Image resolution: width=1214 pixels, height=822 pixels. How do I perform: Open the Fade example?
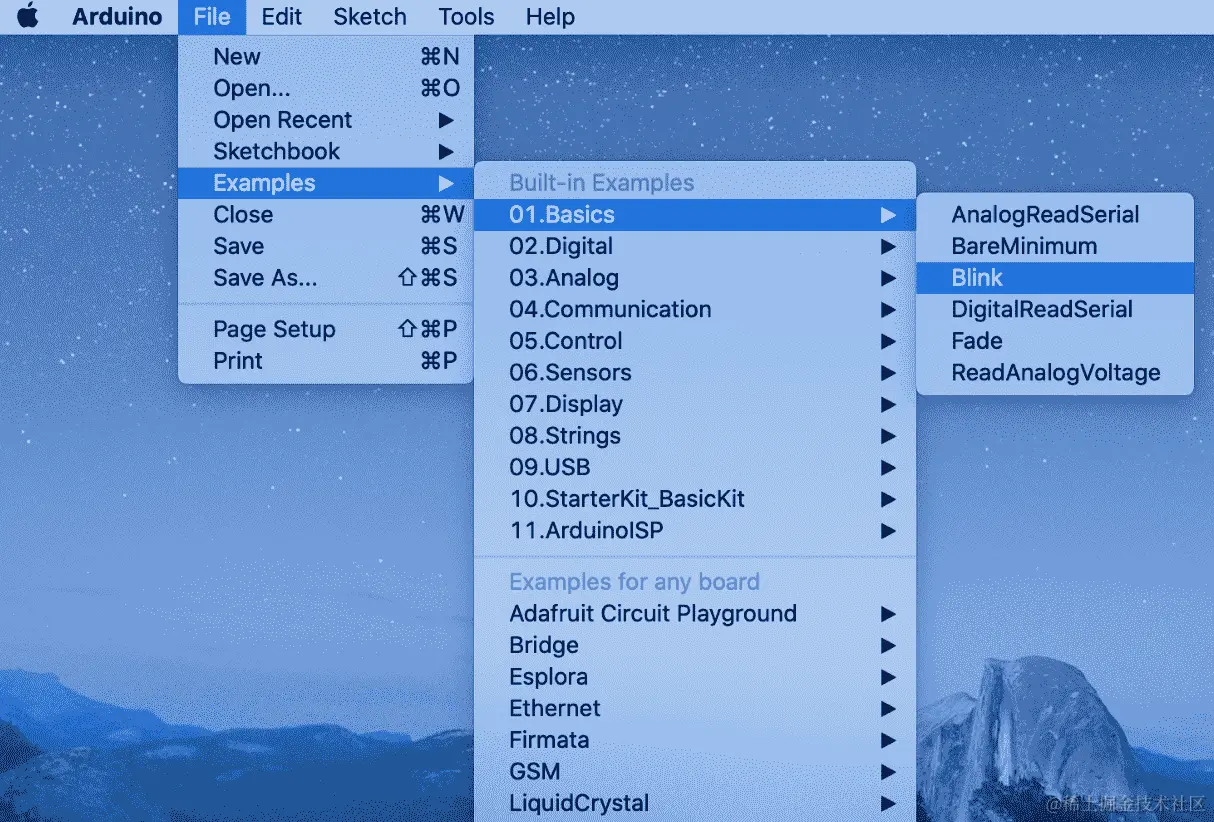click(1055, 341)
